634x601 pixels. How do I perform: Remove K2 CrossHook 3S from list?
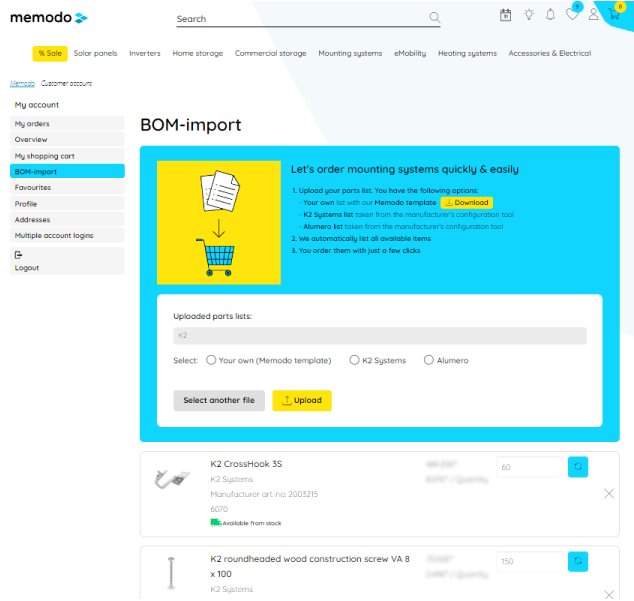(x=609, y=493)
